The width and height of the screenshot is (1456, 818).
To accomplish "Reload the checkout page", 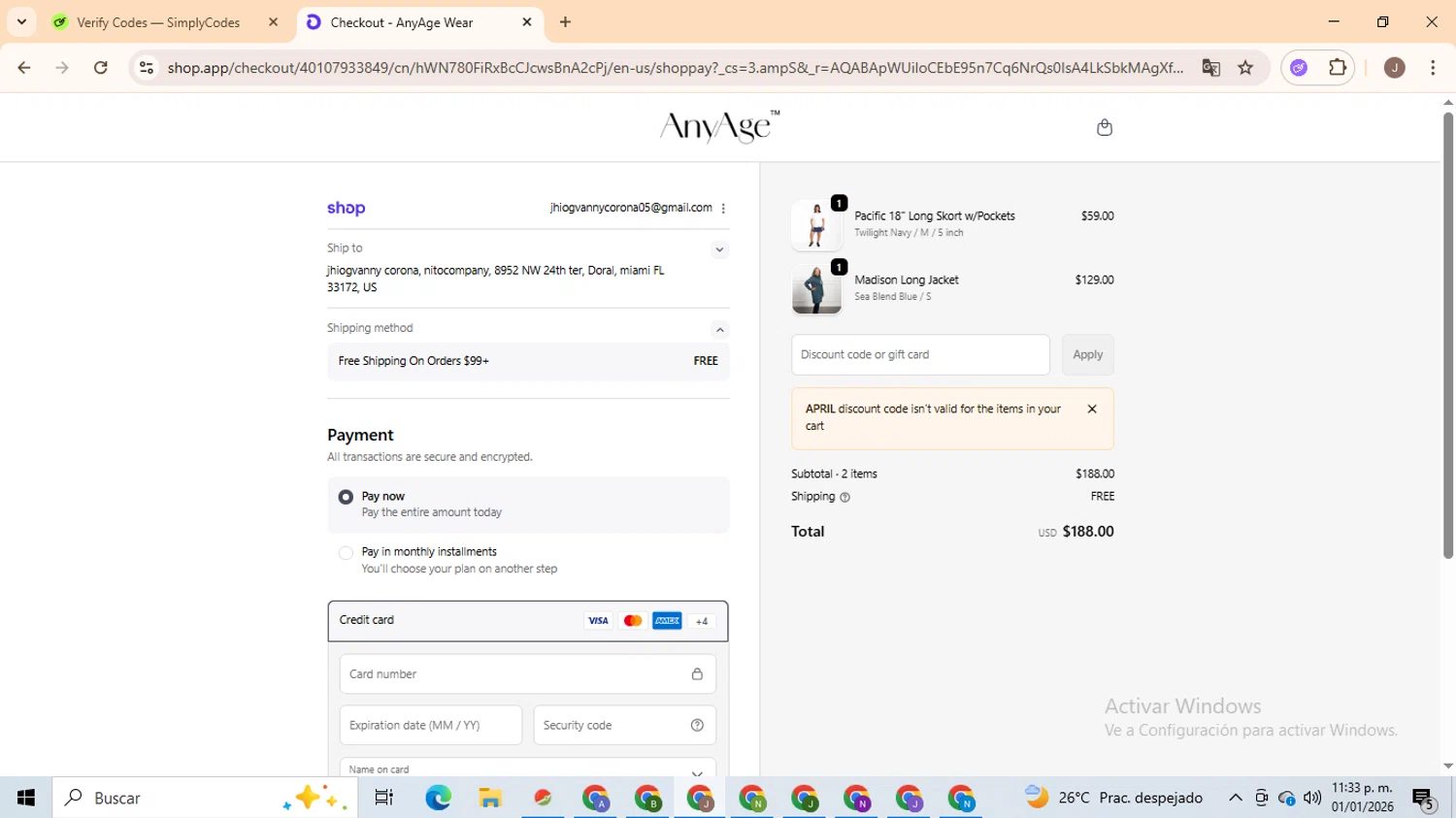I will [101, 67].
